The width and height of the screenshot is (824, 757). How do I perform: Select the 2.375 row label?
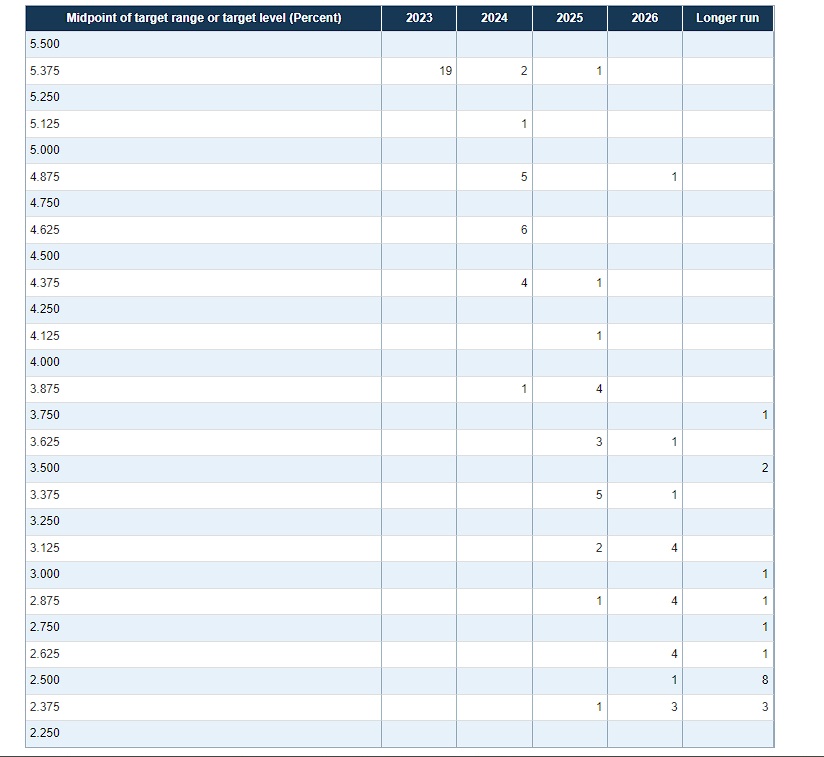click(x=45, y=708)
